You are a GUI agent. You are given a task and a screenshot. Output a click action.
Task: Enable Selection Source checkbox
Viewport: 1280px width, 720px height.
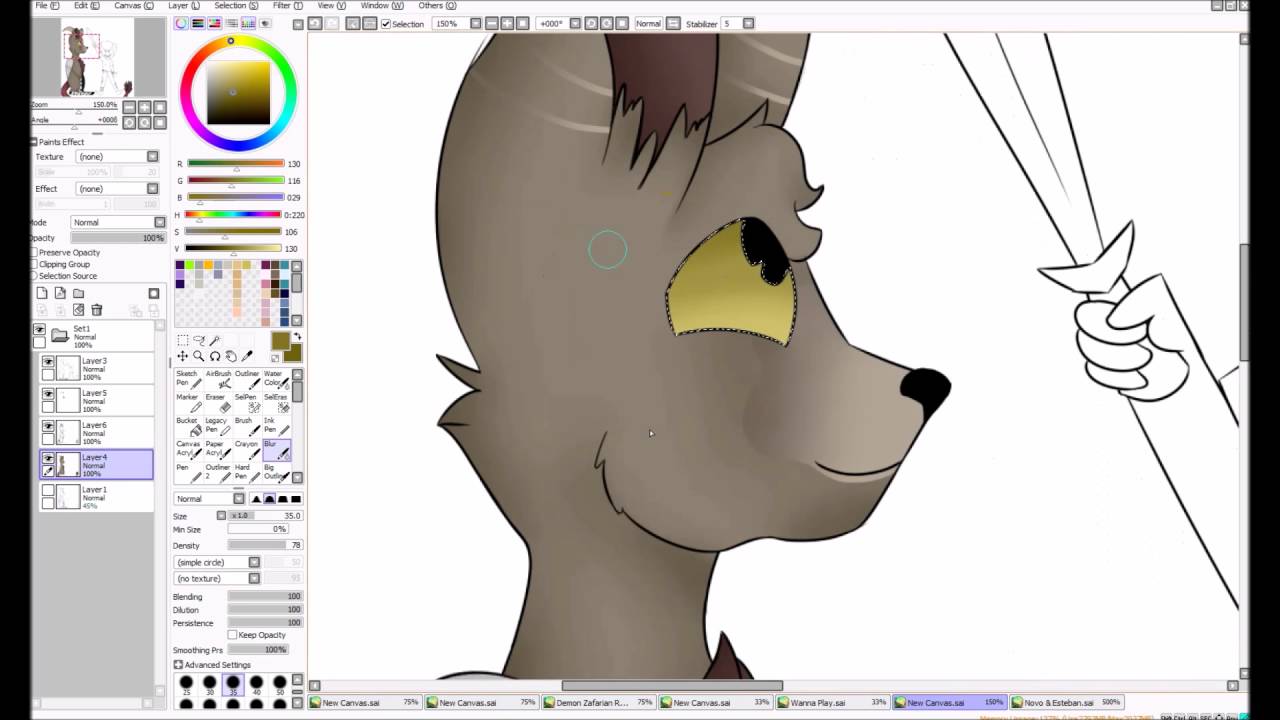point(35,276)
